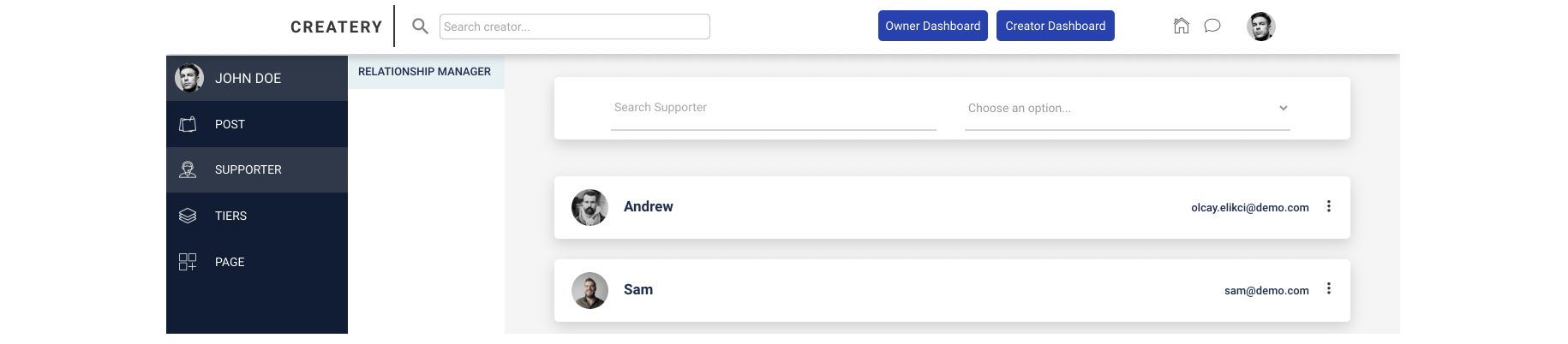Focus the Search creator input field
Screen dimensions: 1568x344
(574, 27)
